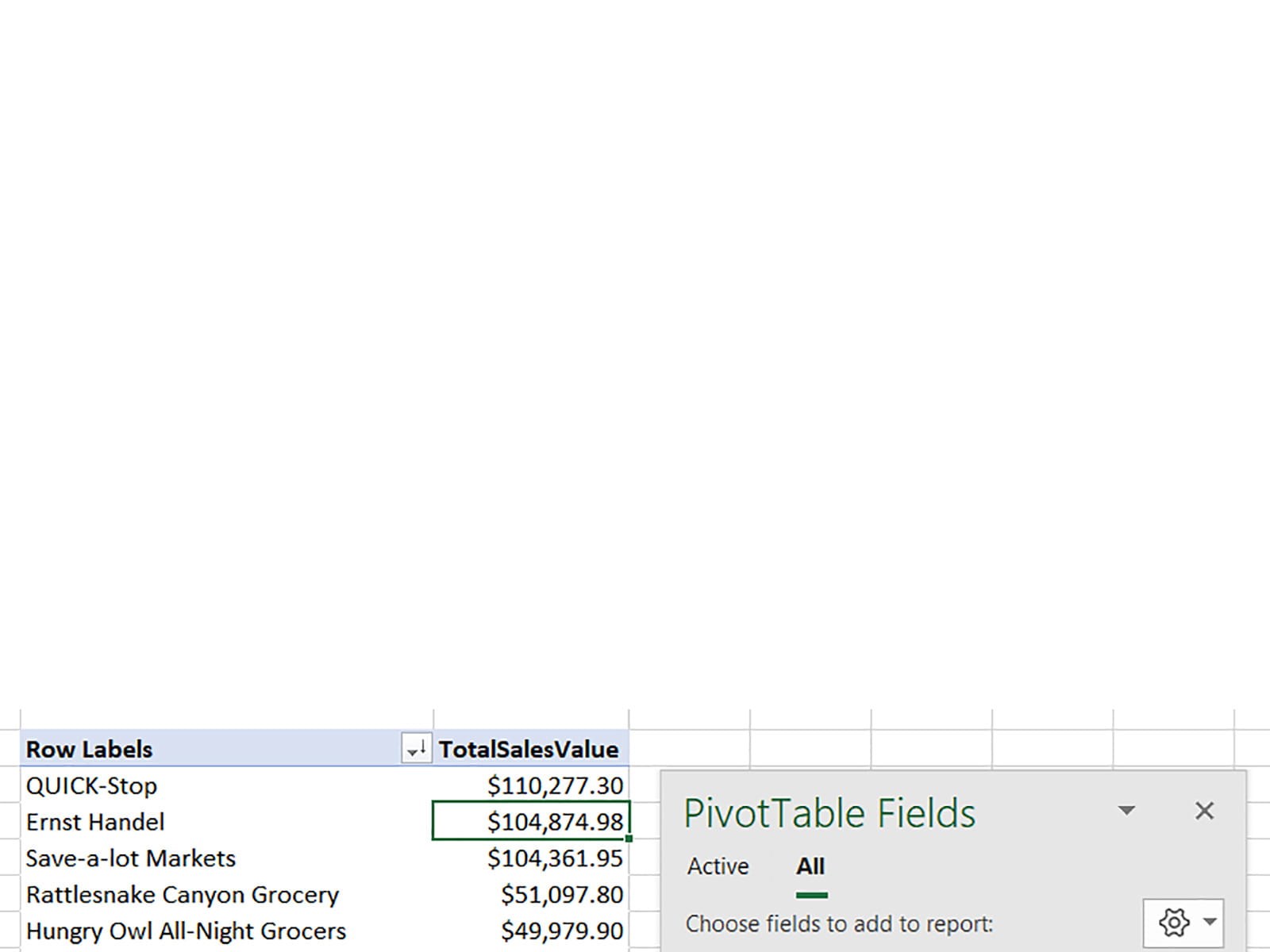Select Hungry Owl All-Night Grocers cell
Viewport: 1270px width, 952px height.
tap(186, 931)
